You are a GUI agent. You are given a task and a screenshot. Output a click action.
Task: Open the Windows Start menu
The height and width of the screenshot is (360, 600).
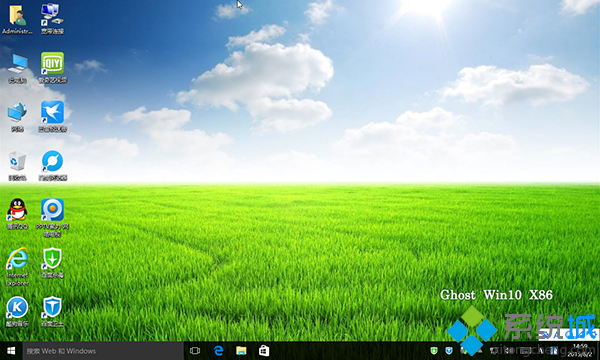[11, 351]
